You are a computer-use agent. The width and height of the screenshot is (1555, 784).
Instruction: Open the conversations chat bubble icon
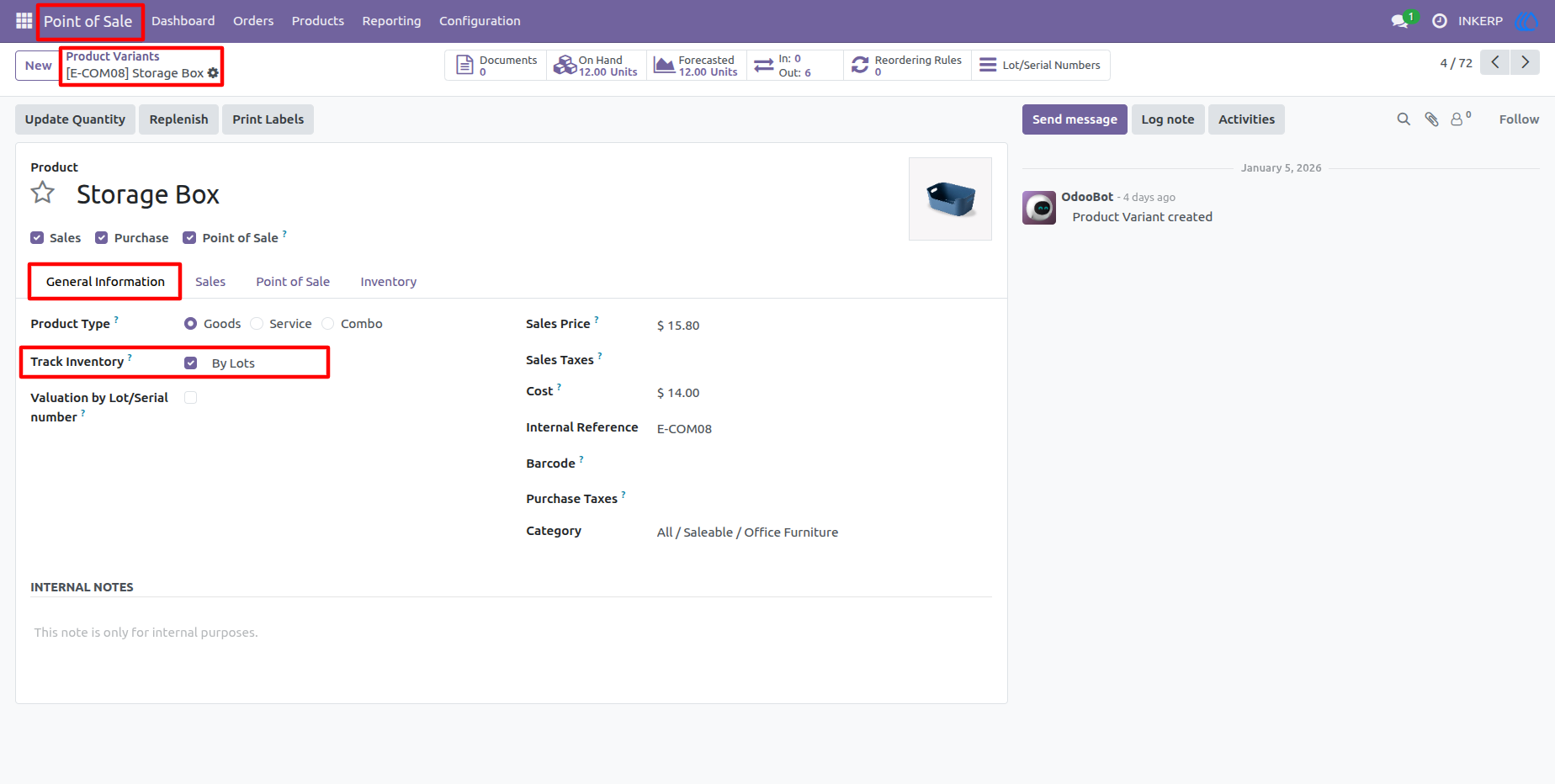[x=1401, y=21]
